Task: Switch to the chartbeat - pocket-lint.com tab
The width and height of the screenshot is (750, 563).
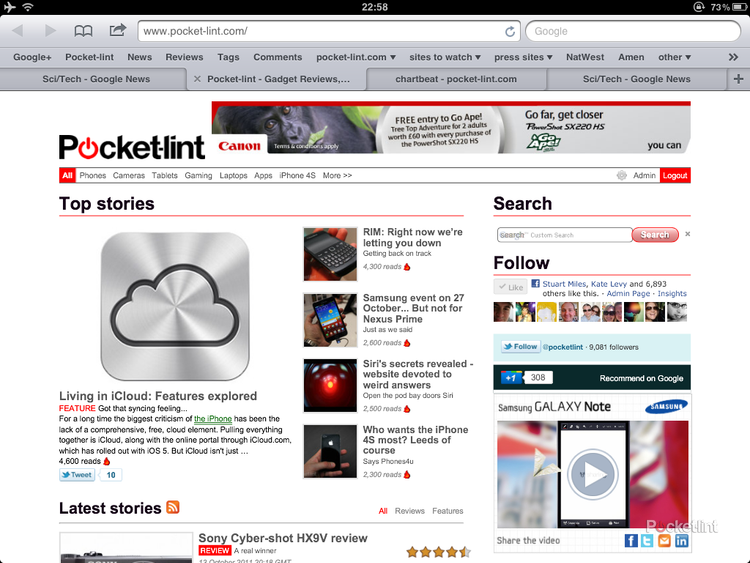Action: click(x=456, y=79)
